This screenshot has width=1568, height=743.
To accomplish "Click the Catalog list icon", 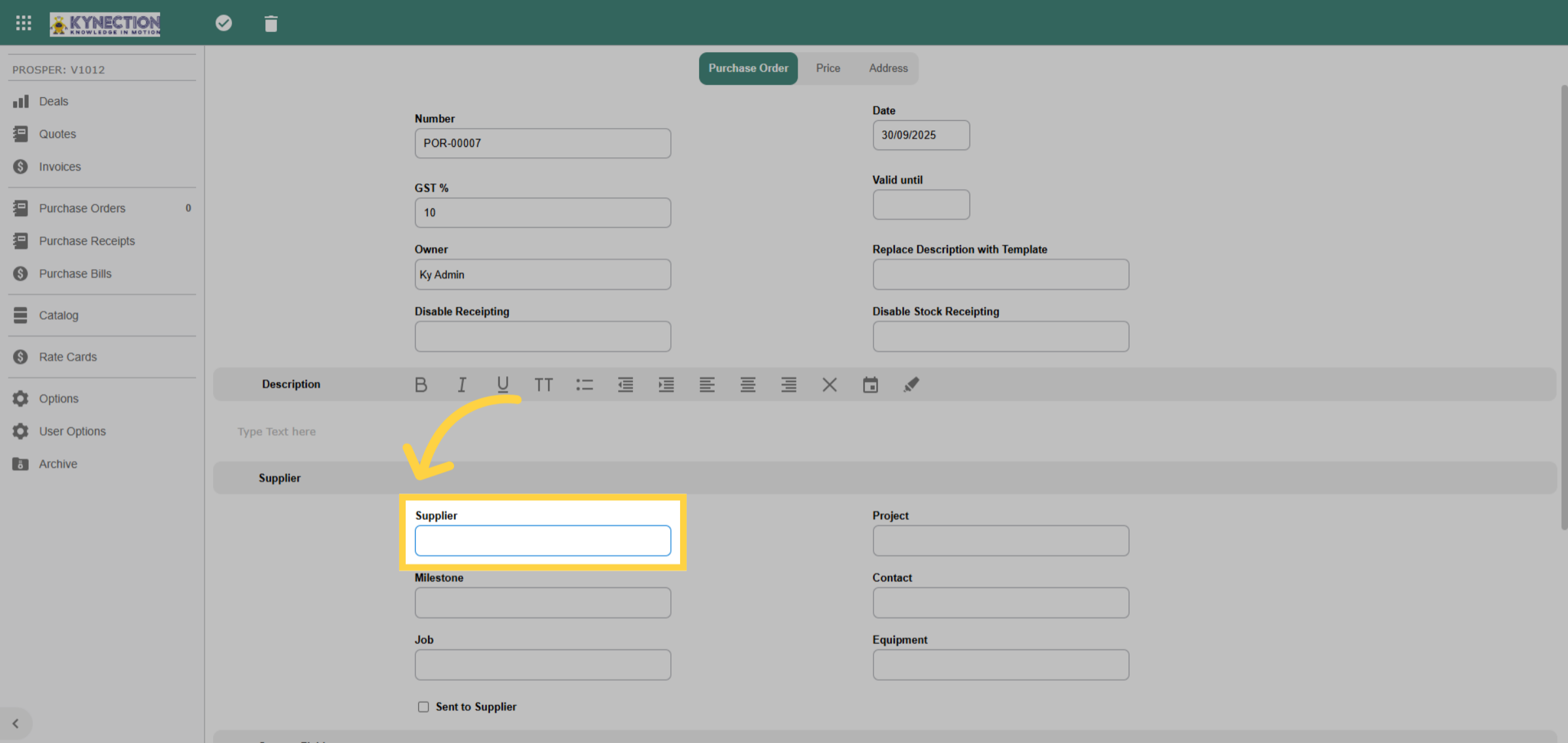I will [x=20, y=315].
